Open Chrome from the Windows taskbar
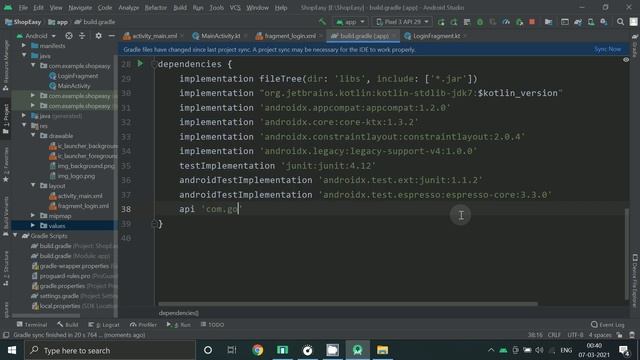Viewport: 640px width, 360px height. tap(258, 350)
